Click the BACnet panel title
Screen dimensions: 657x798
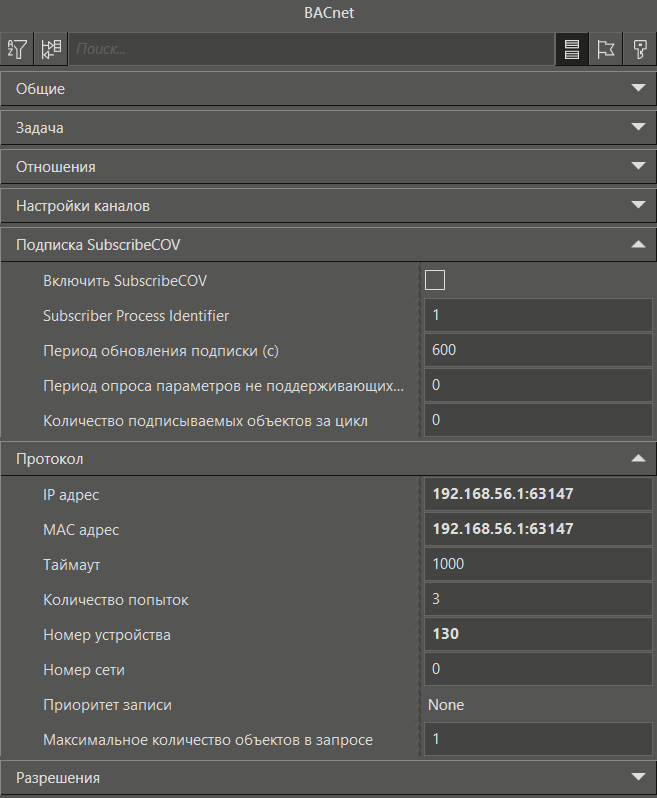(329, 13)
